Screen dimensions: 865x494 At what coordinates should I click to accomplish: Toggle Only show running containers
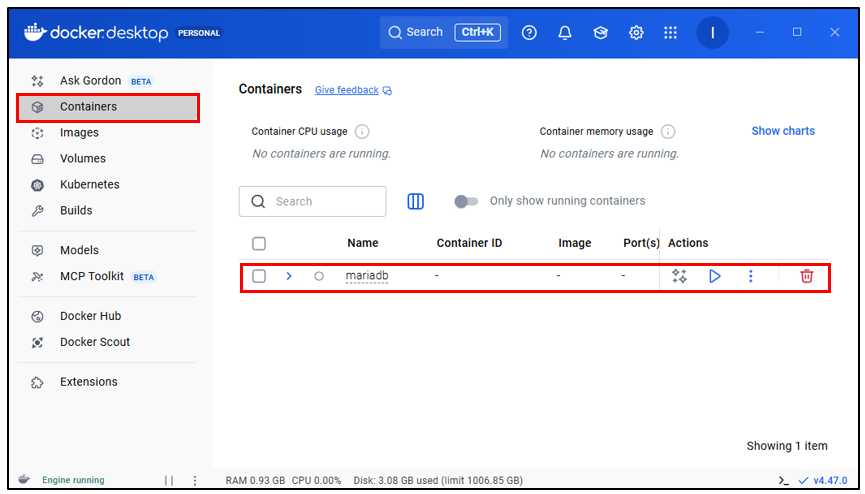pyautogui.click(x=466, y=201)
